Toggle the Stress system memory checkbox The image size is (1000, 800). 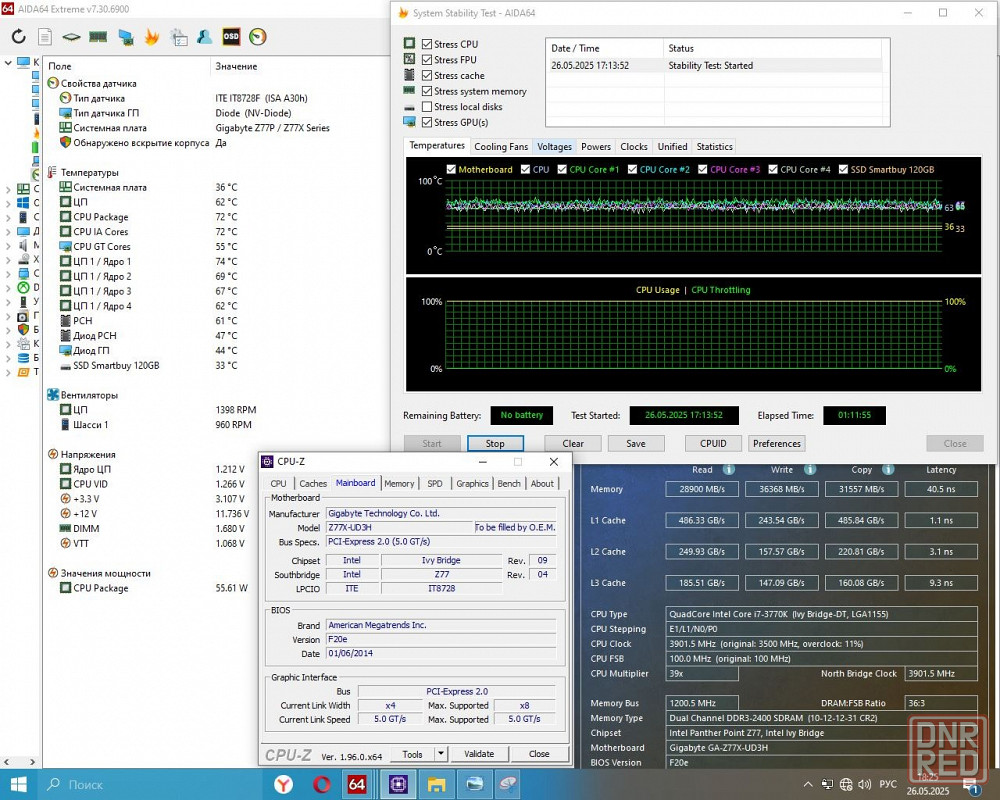click(x=427, y=91)
